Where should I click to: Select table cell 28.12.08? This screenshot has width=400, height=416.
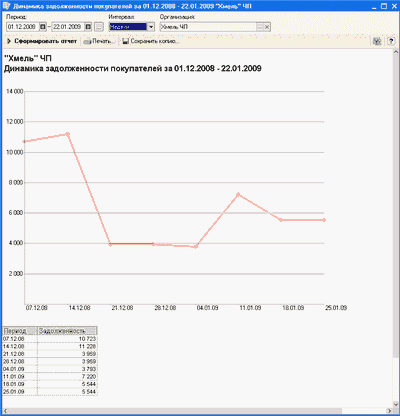(x=20, y=361)
